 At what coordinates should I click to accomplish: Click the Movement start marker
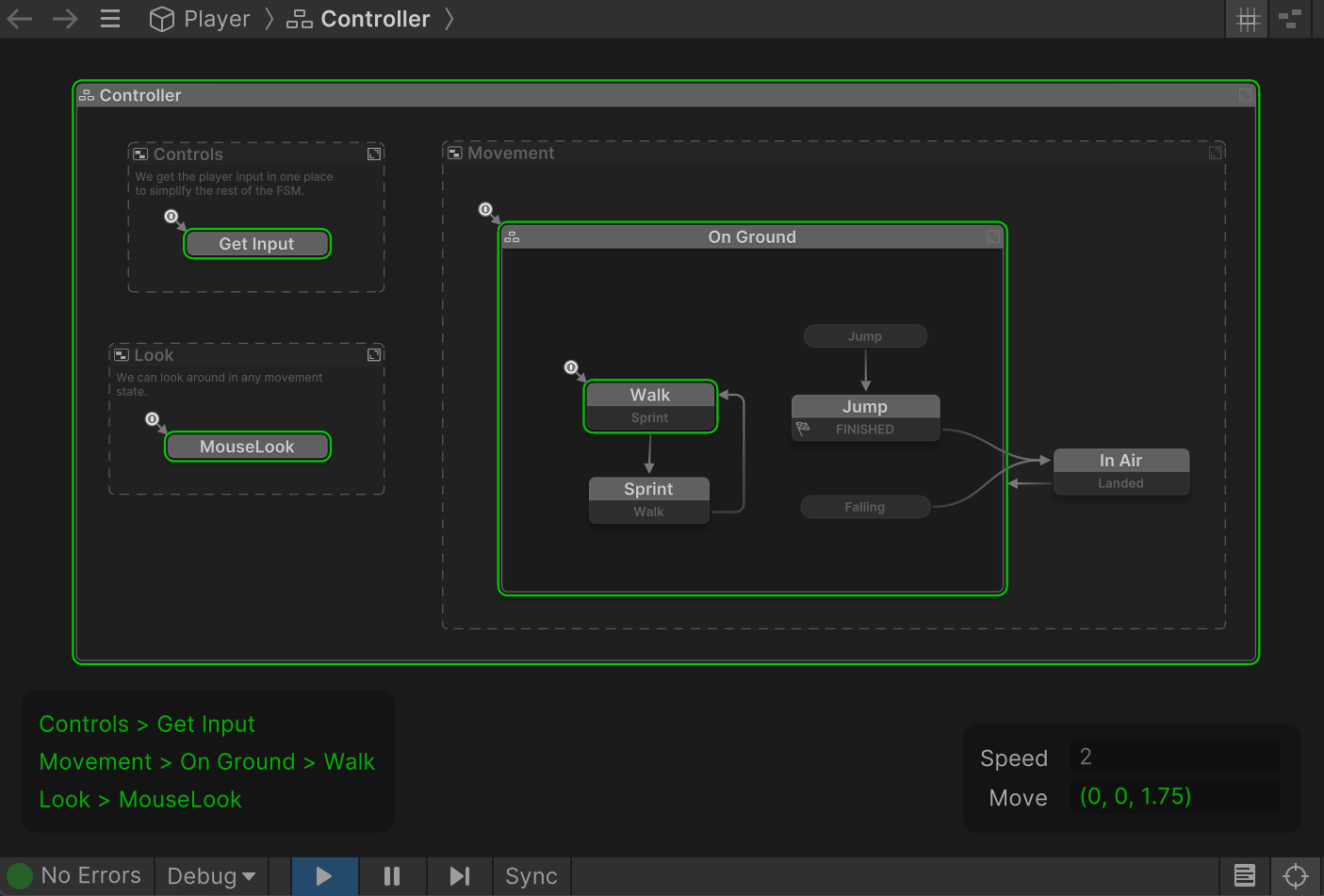coord(484,209)
